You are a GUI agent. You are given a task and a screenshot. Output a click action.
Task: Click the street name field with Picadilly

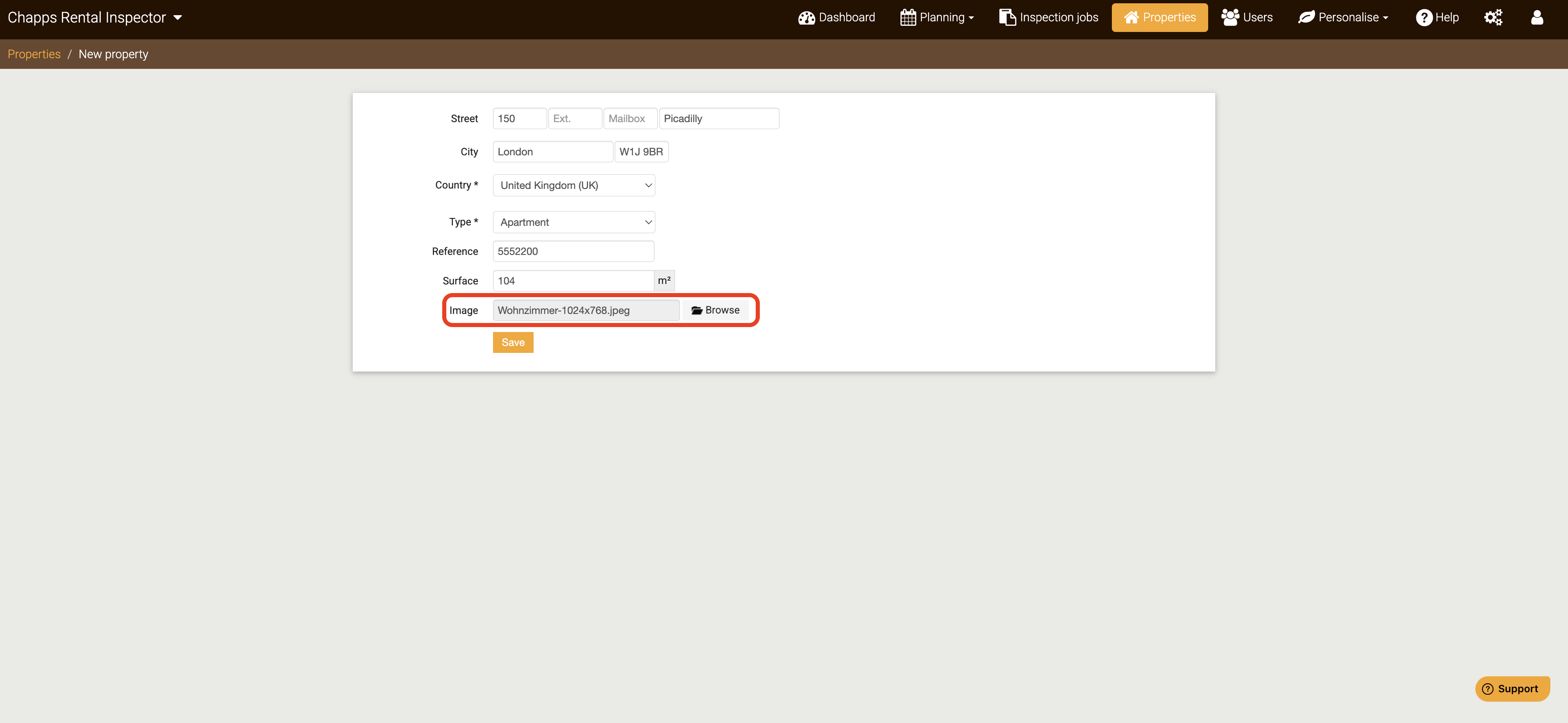719,119
